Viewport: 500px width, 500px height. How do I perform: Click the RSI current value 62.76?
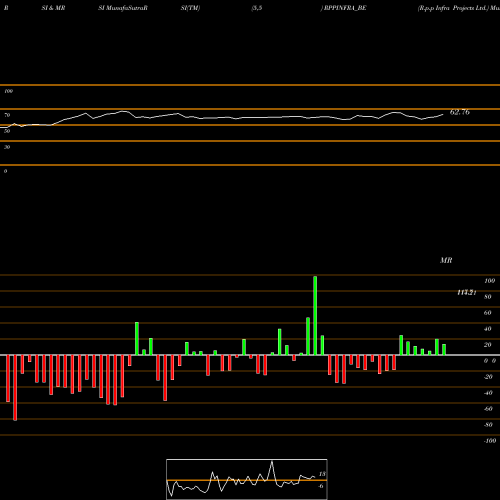click(x=460, y=112)
